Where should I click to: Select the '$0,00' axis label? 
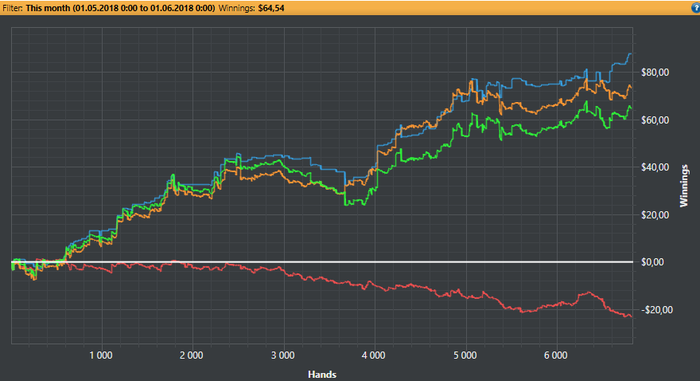click(x=652, y=262)
